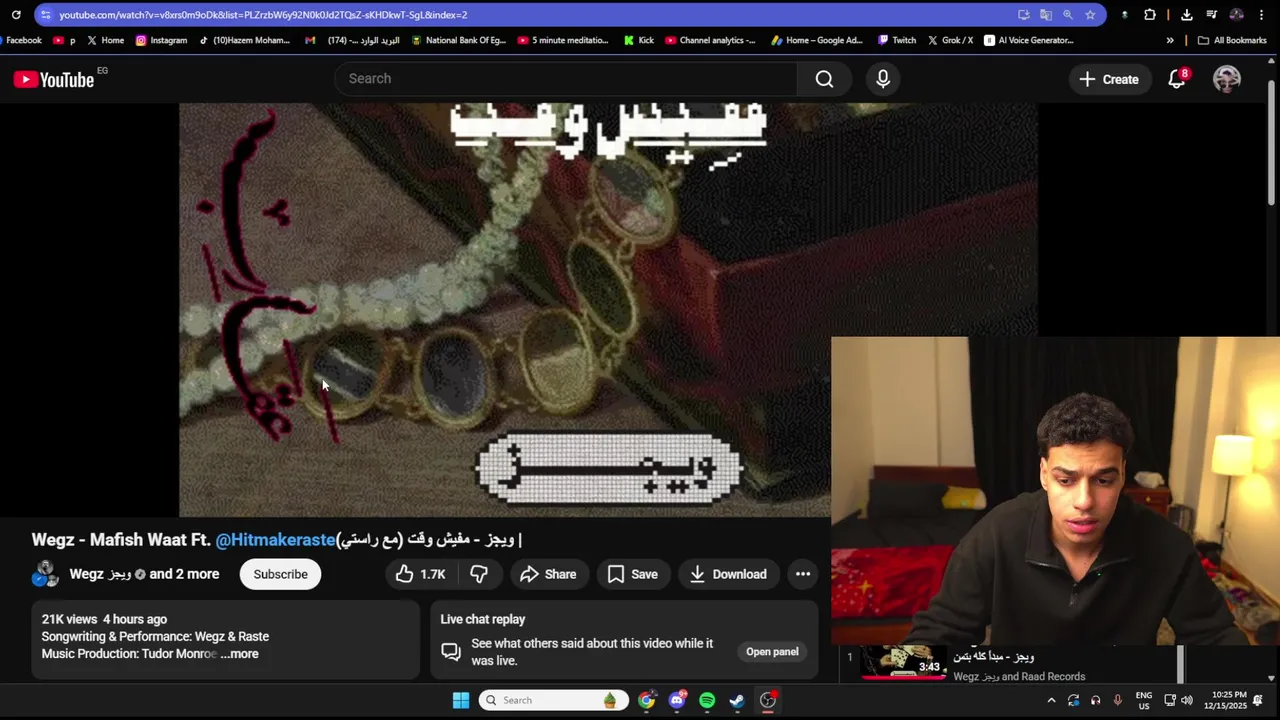
Task: Open playlist video Wegz 3:43 thumbnail
Action: coord(904,661)
